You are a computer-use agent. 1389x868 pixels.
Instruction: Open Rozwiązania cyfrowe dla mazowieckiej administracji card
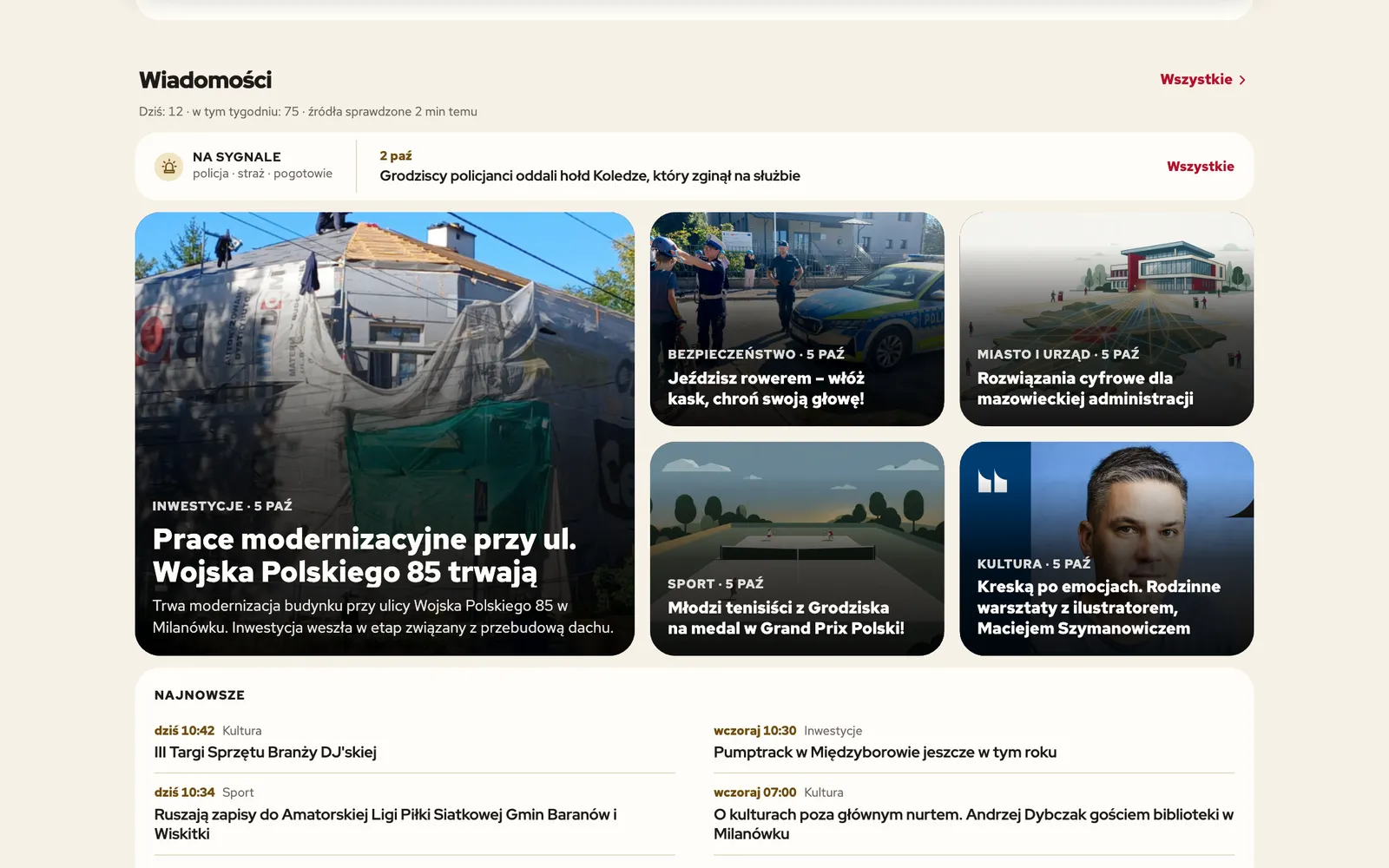(1106, 319)
